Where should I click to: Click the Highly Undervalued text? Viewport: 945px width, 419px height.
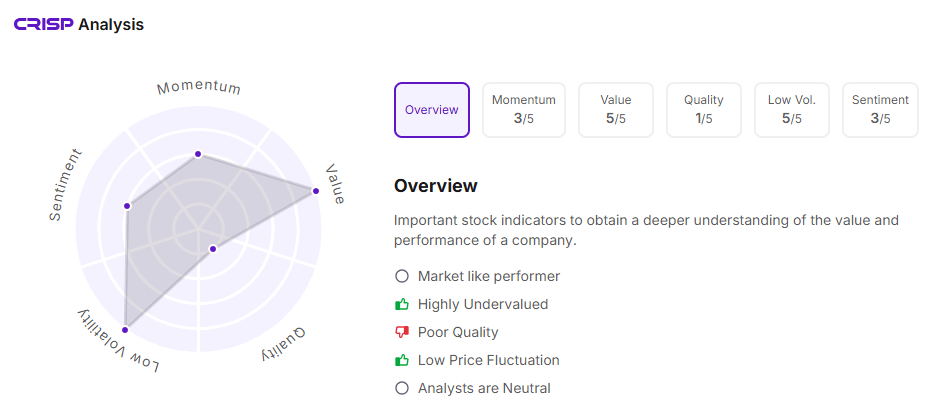pos(483,304)
